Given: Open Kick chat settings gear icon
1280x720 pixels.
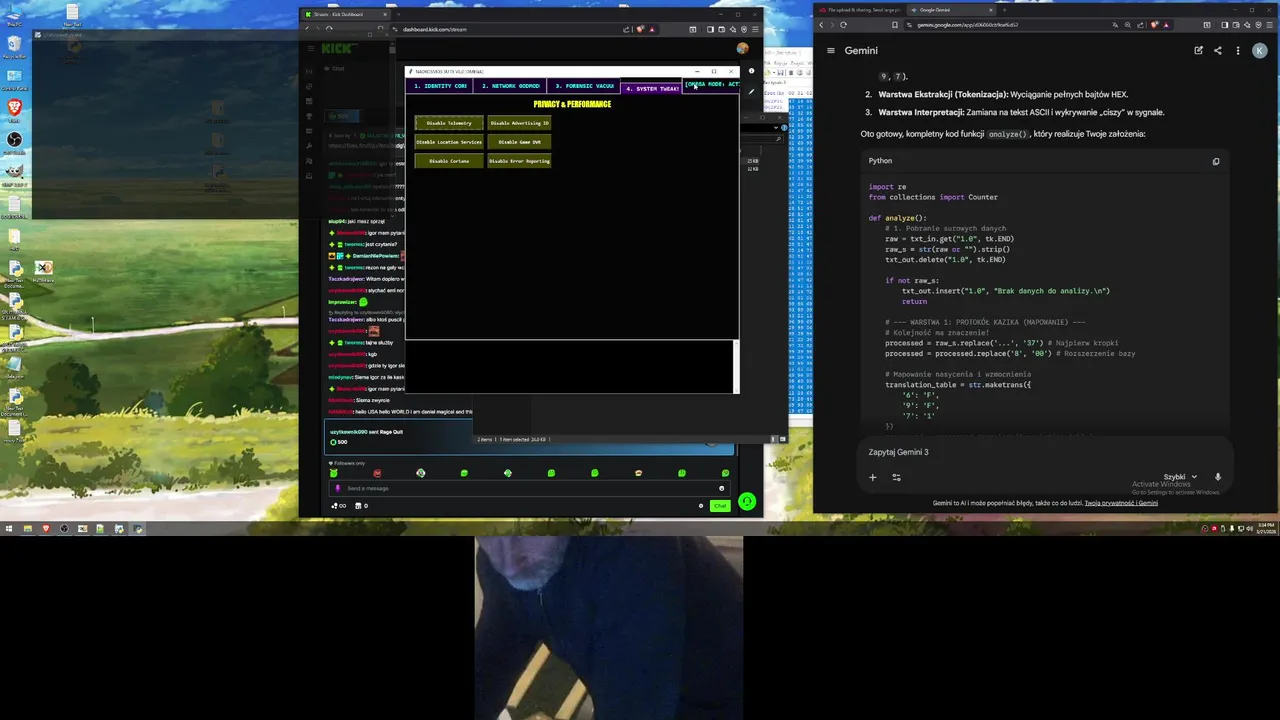Looking at the screenshot, I should 701,506.
